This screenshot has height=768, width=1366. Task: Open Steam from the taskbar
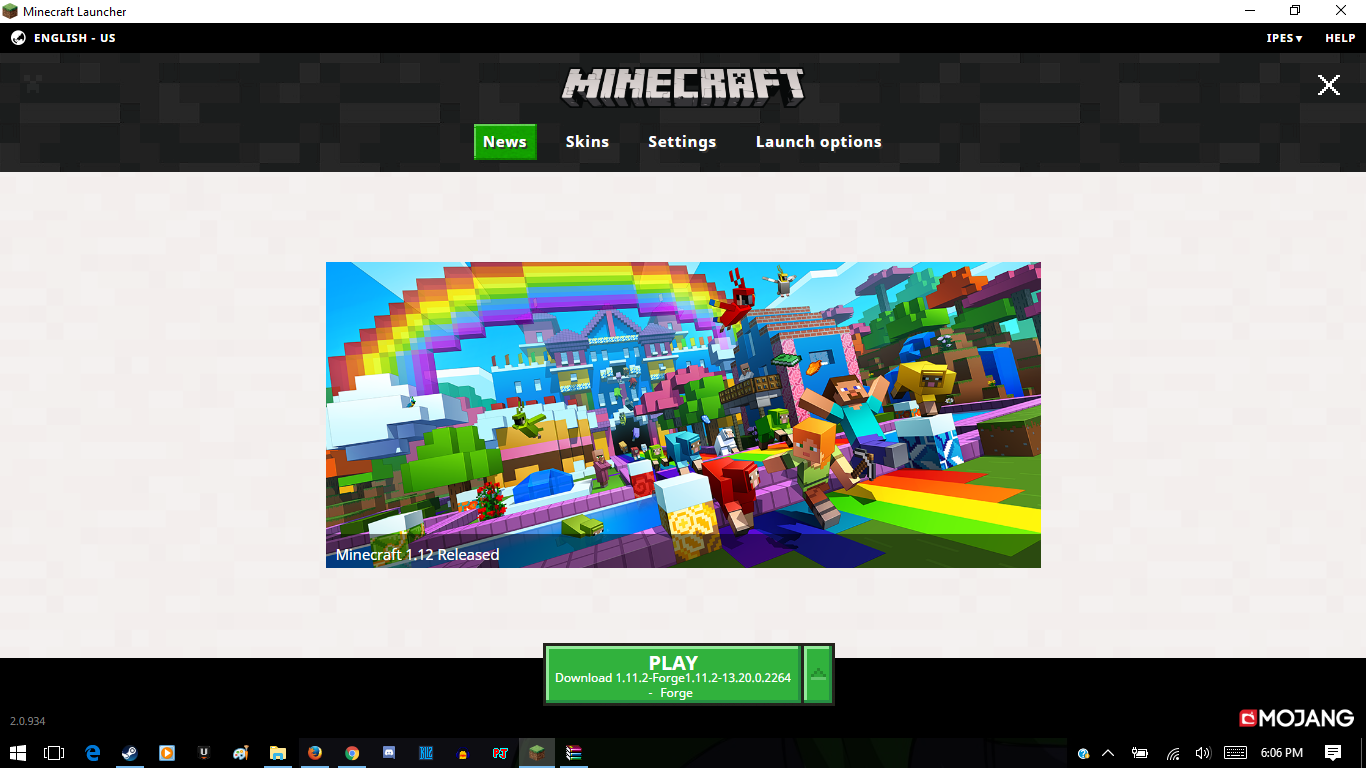tap(129, 753)
